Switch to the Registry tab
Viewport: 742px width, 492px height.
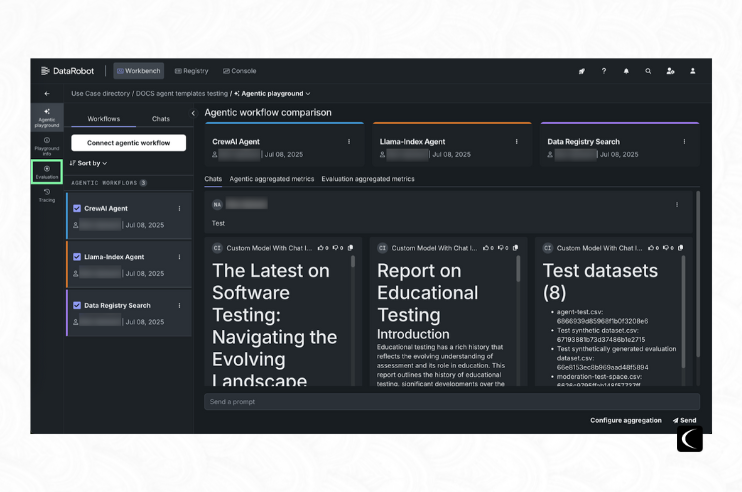(x=192, y=71)
